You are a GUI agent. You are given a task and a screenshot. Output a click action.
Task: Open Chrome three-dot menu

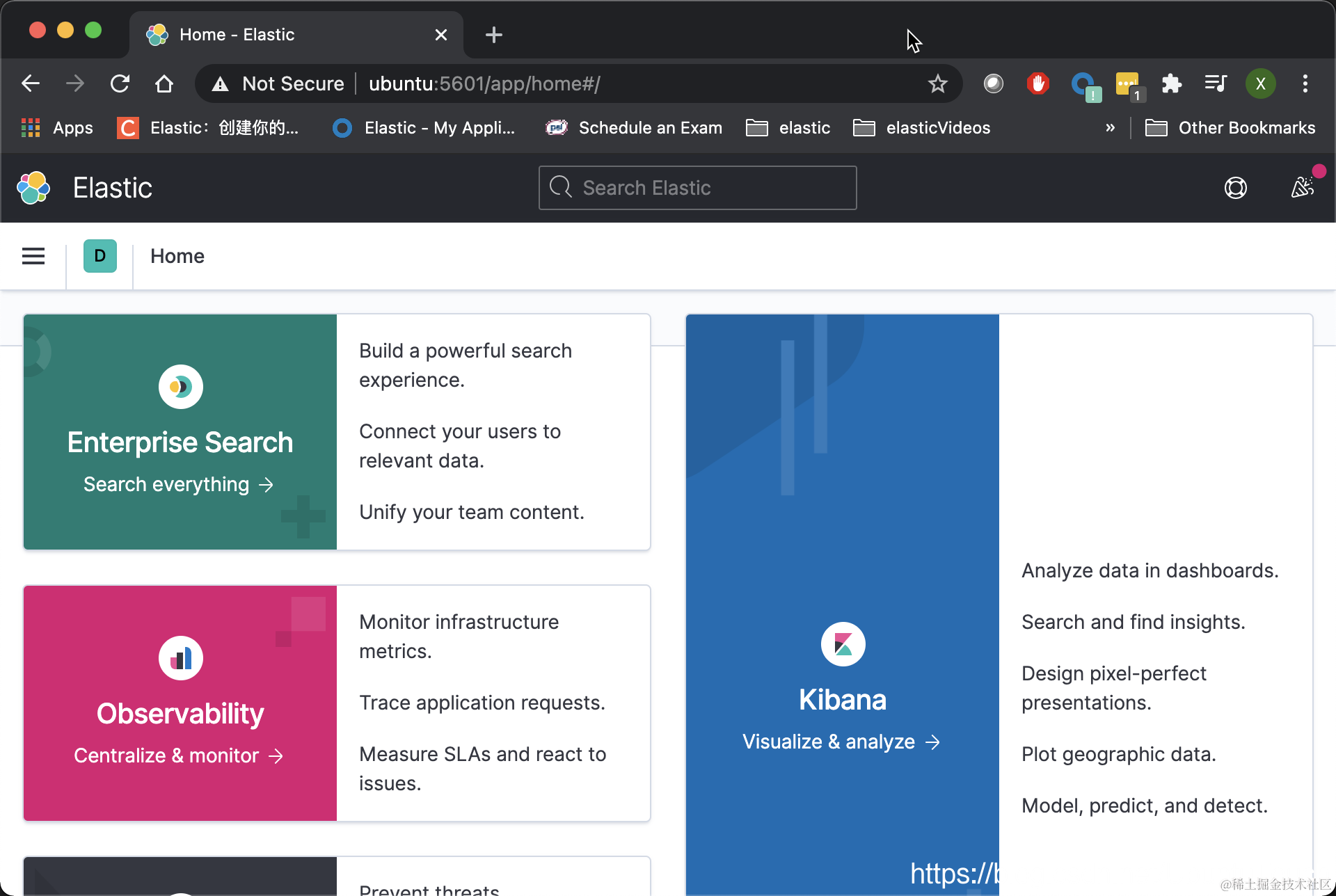point(1305,83)
